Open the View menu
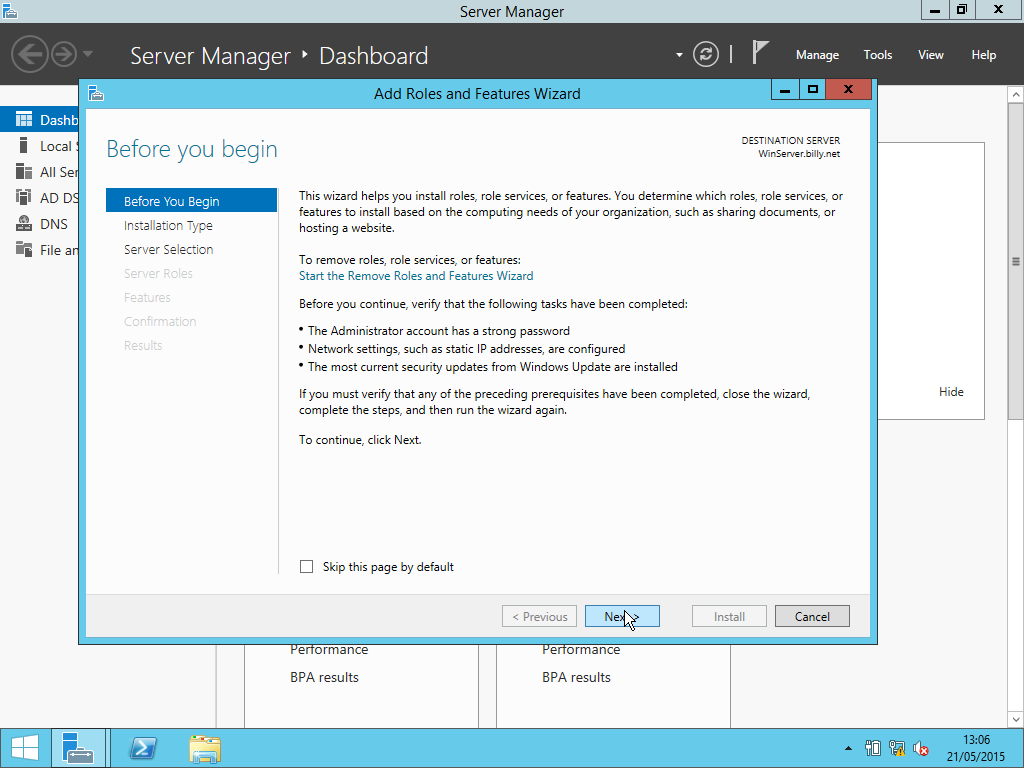The width and height of the screenshot is (1024, 768). [930, 55]
